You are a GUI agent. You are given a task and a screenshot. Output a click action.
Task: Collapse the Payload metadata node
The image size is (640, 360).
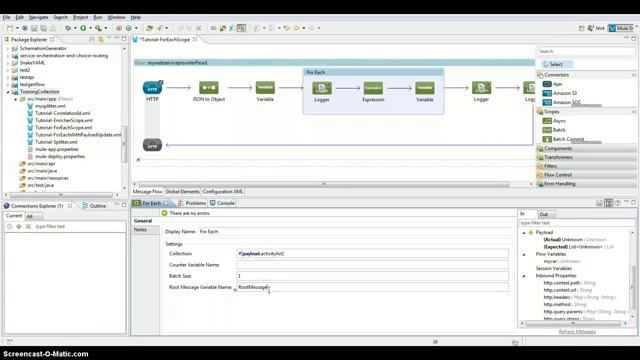pyautogui.click(x=524, y=233)
